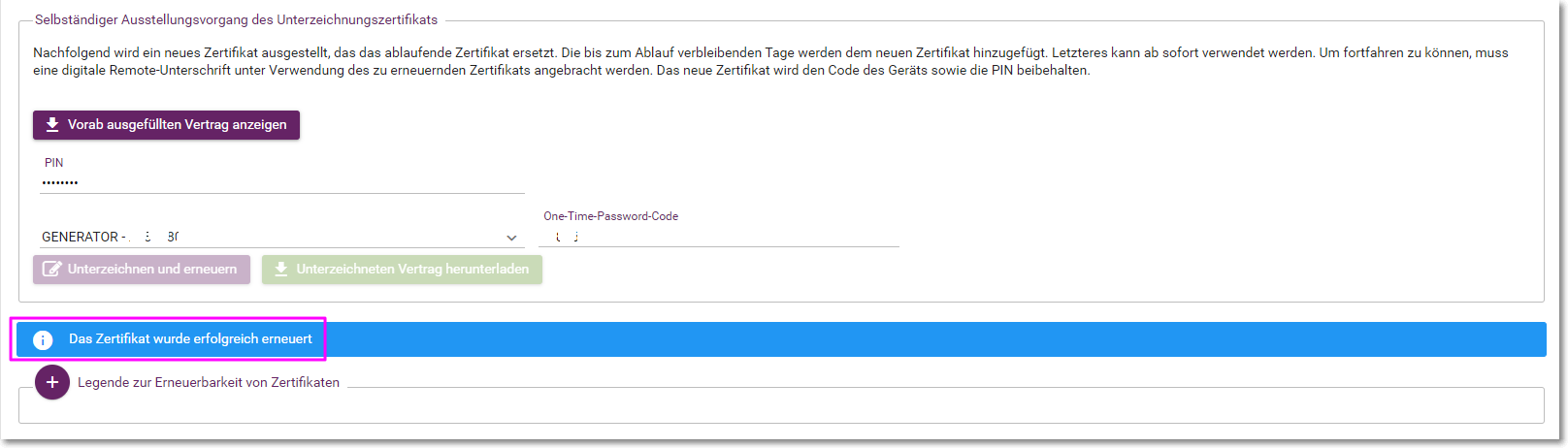Focus the PIN password field
Screen dimensions: 1568x448
tap(281, 182)
